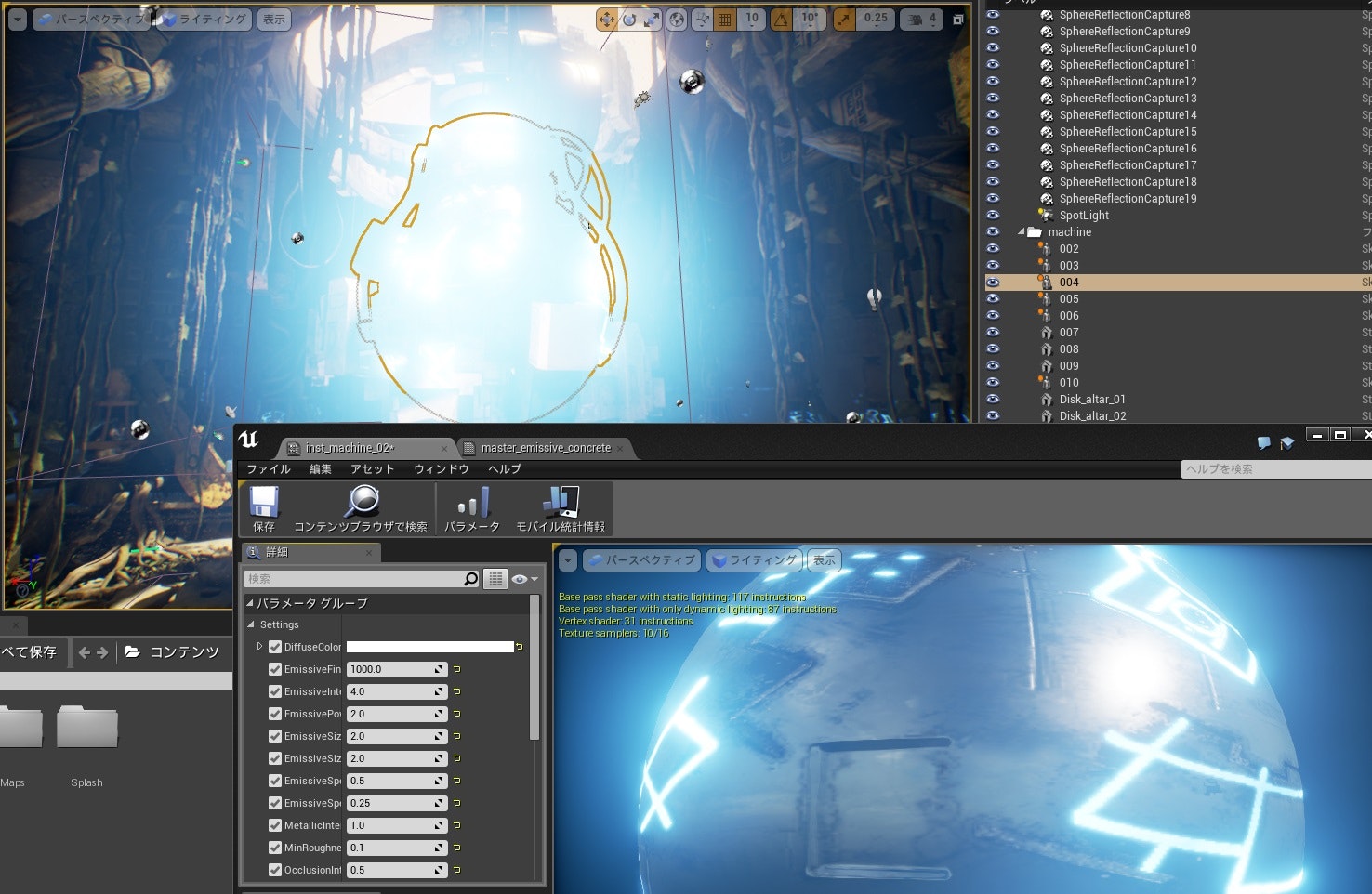Toggle scale snapping icon
The height and width of the screenshot is (894, 1372).
click(x=844, y=20)
